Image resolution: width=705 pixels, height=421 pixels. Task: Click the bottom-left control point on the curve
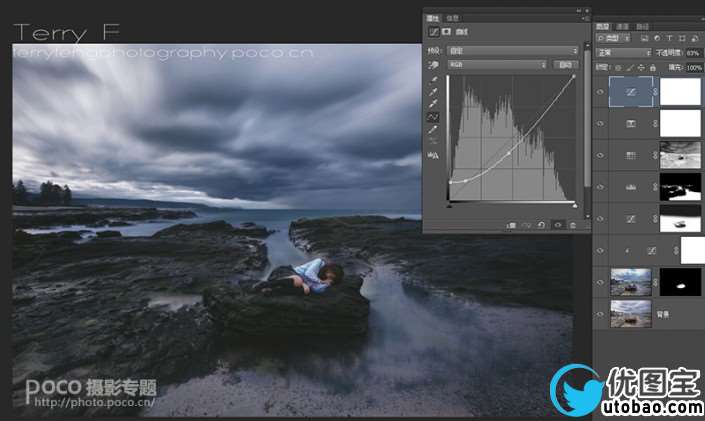(x=451, y=182)
